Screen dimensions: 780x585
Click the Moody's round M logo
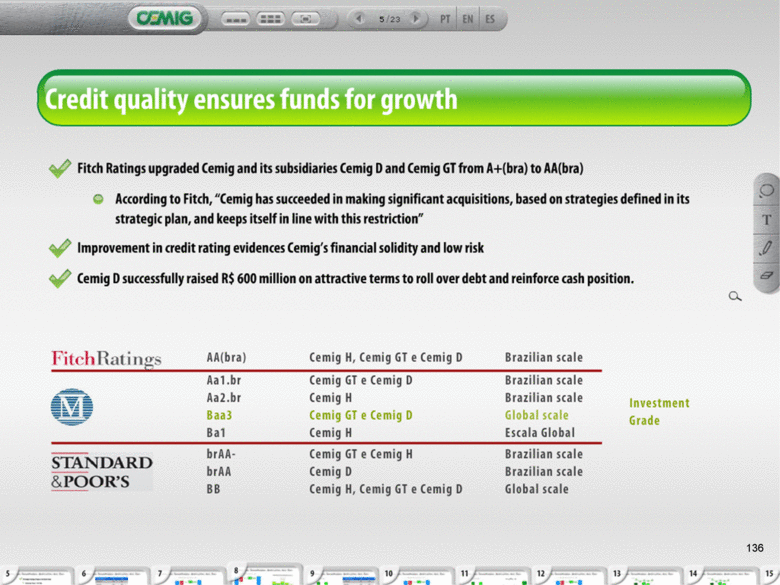pos(72,407)
